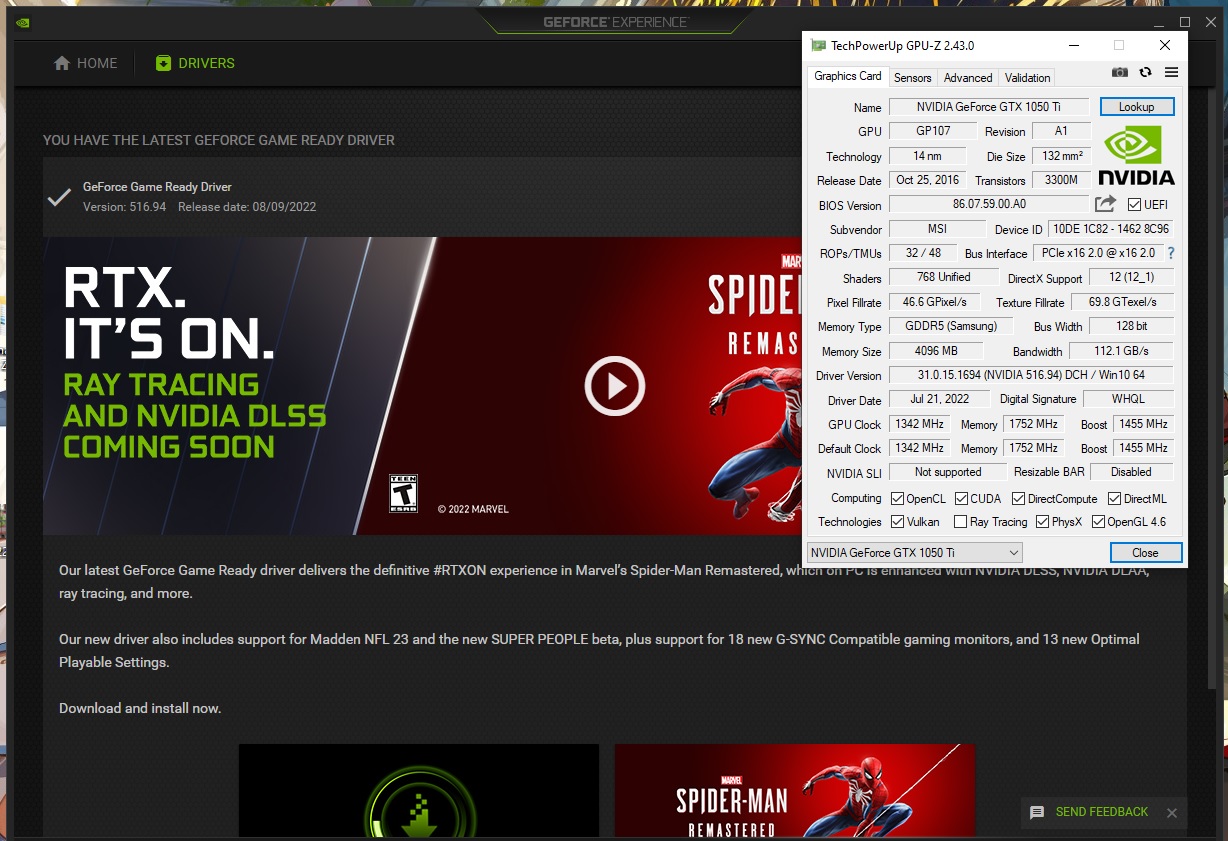Viewport: 1228px width, 841px height.
Task: Click the Bus Interface question mark
Action: click(x=1171, y=254)
